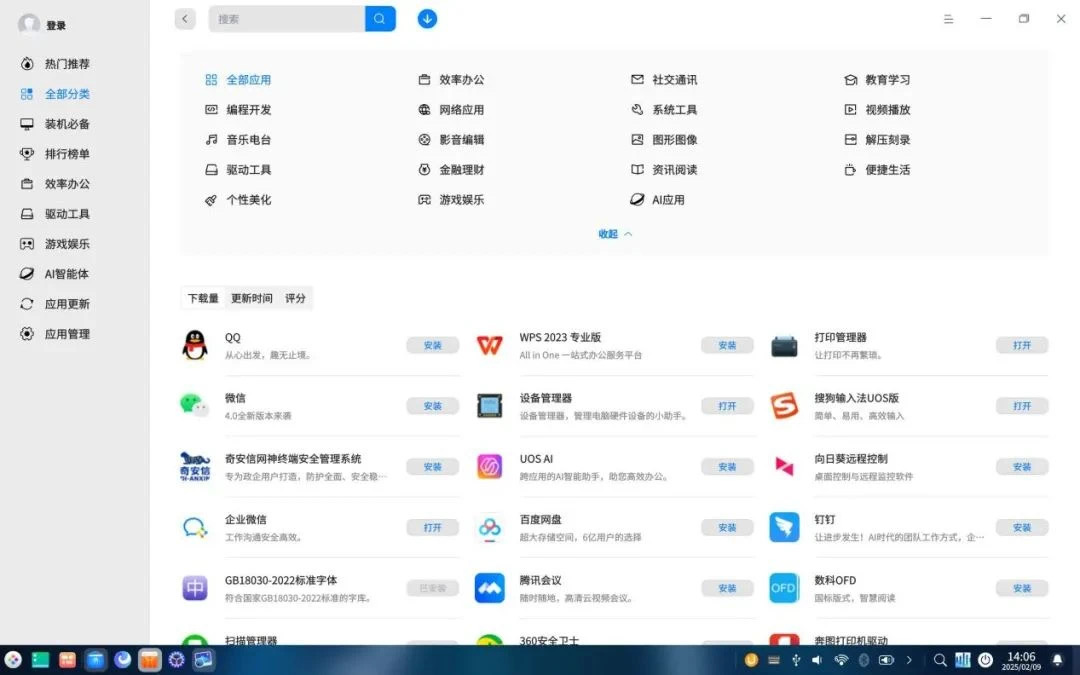Click the 搜狗输入法UOS版 icon
The image size is (1080, 675).
coord(784,406)
